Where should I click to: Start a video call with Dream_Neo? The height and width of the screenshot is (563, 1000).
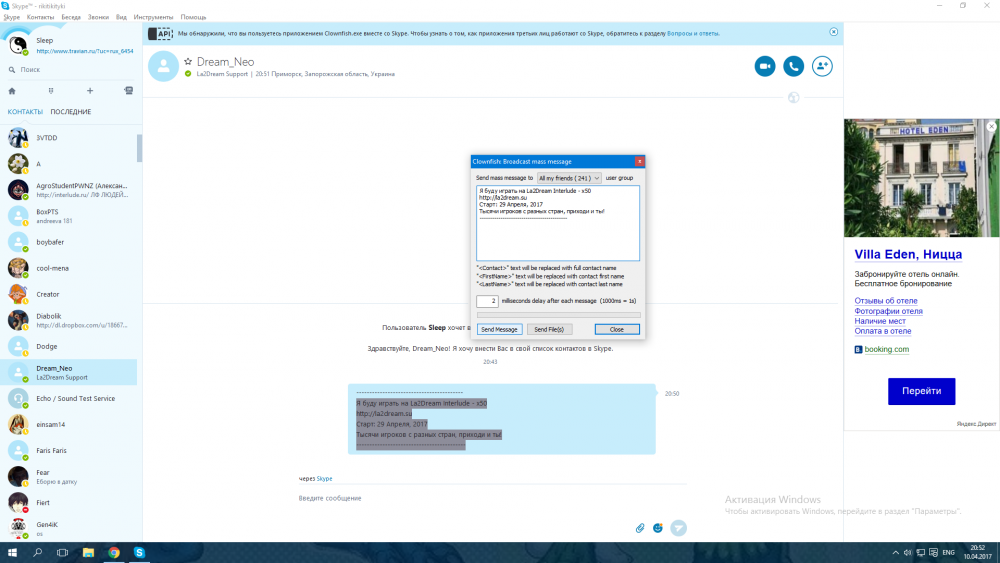click(x=765, y=66)
